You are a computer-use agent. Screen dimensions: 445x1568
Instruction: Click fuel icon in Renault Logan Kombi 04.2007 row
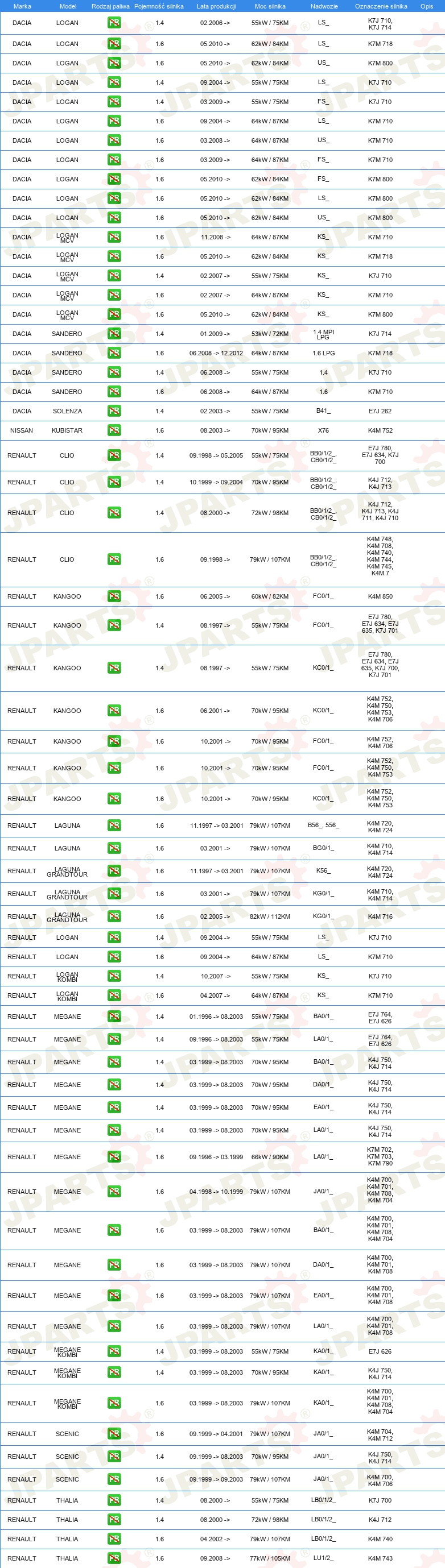click(x=114, y=996)
